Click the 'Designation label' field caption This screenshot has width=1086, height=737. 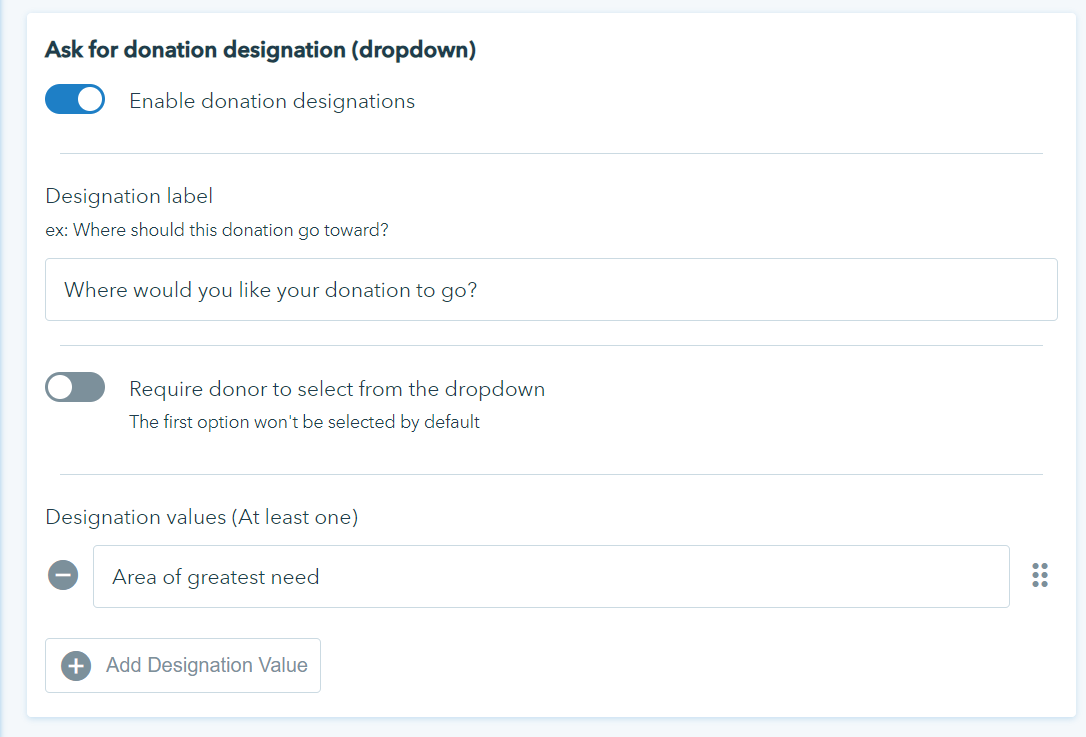click(129, 196)
